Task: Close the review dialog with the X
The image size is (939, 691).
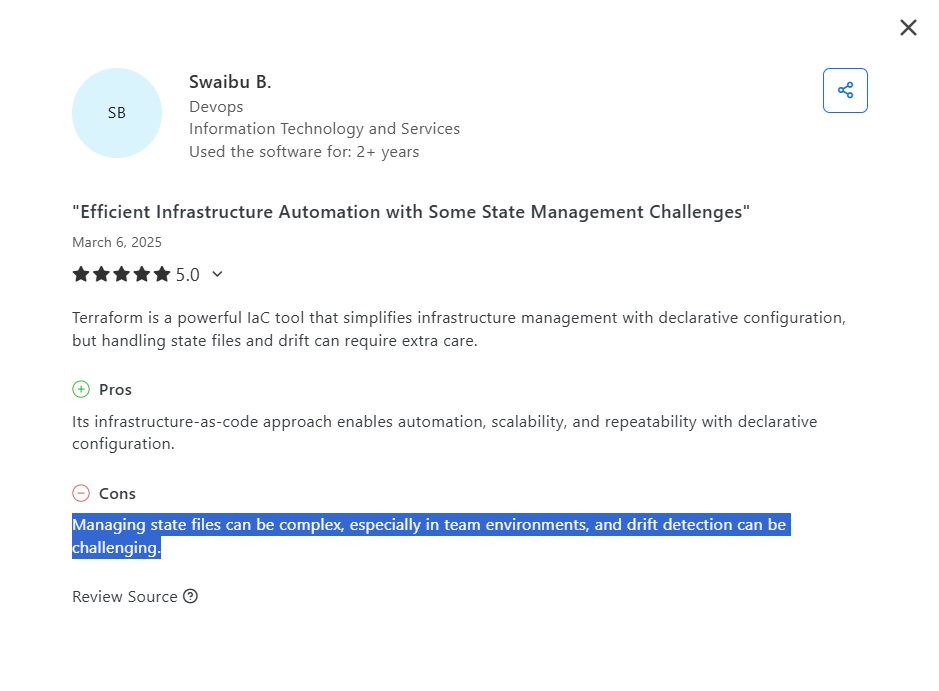Action: click(908, 28)
